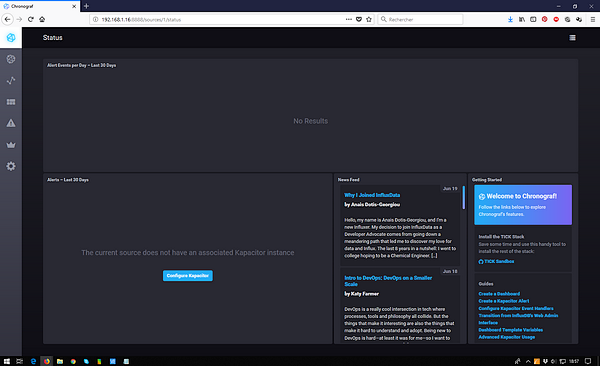Open the Admin crown icon
Viewport: 600px width, 366px height.
click(11, 145)
